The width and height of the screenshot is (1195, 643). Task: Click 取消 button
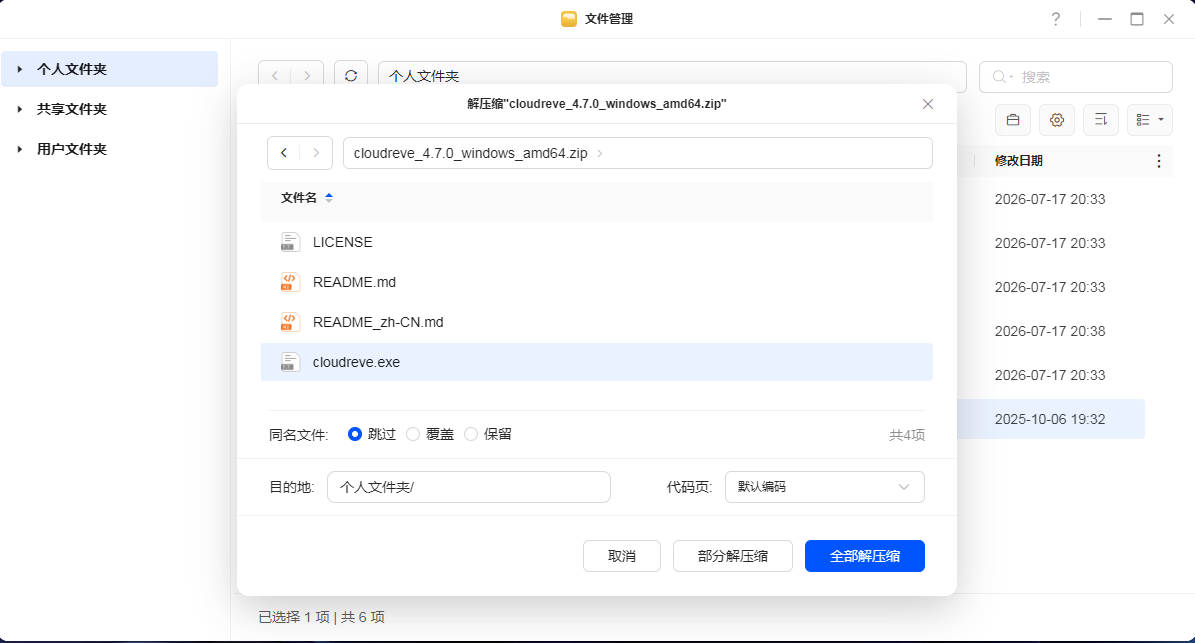pos(622,556)
